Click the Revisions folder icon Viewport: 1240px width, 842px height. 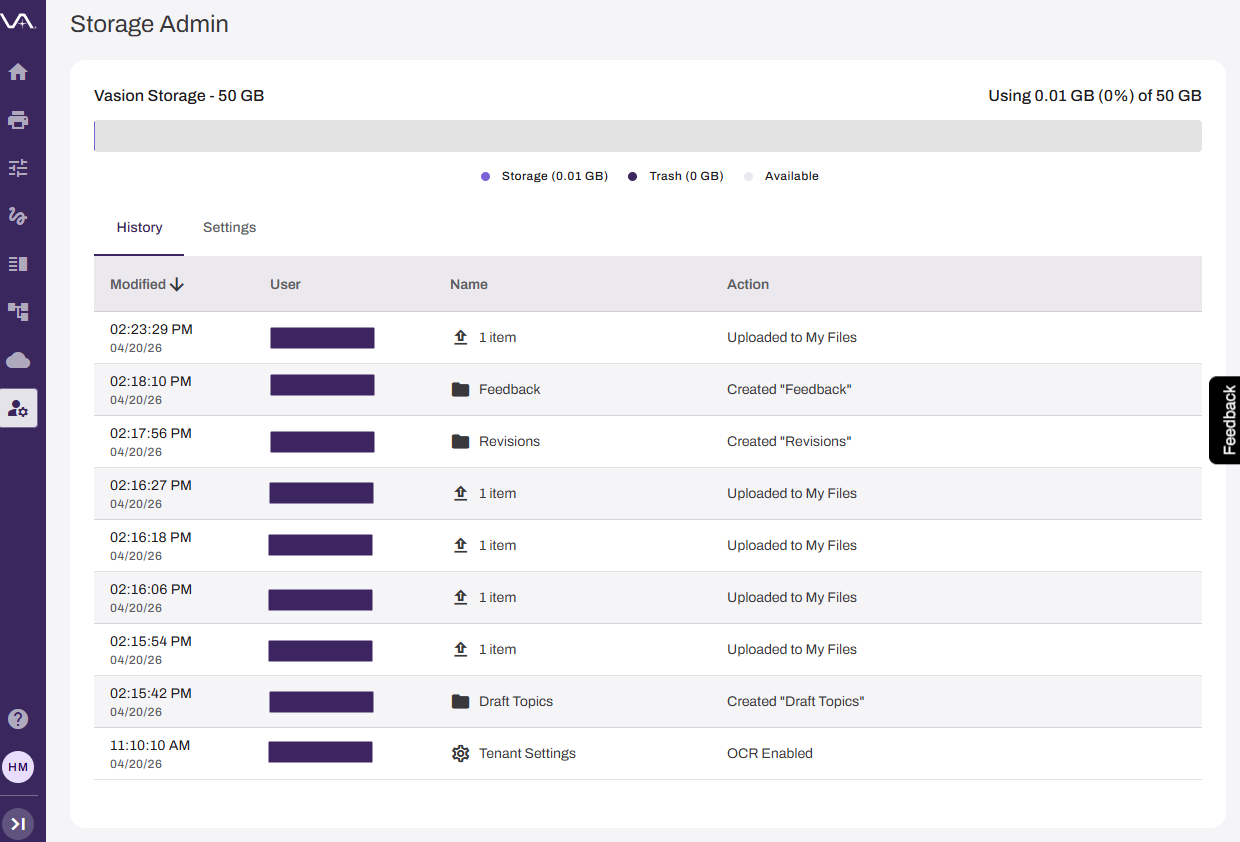click(460, 442)
